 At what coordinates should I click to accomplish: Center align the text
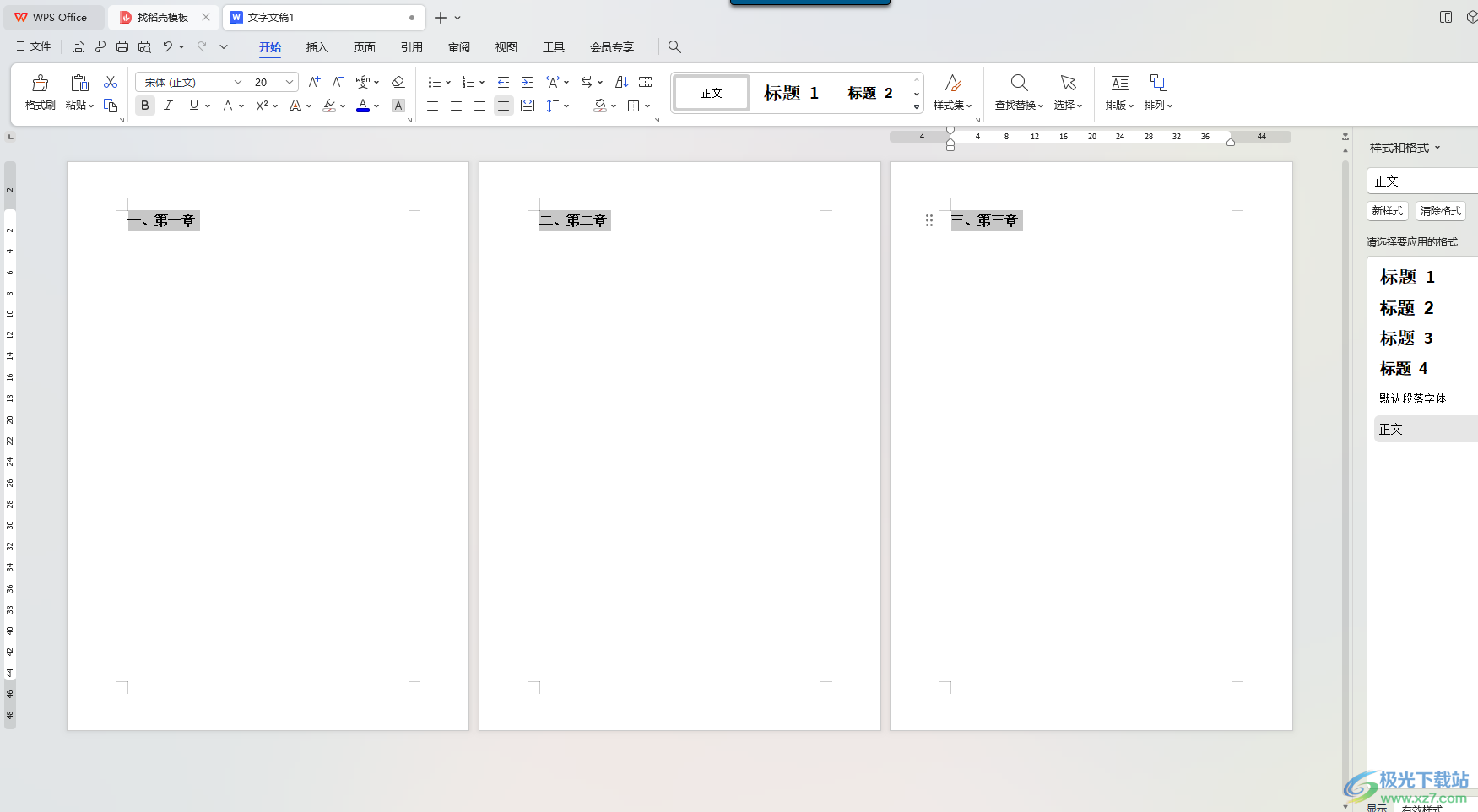(x=456, y=106)
